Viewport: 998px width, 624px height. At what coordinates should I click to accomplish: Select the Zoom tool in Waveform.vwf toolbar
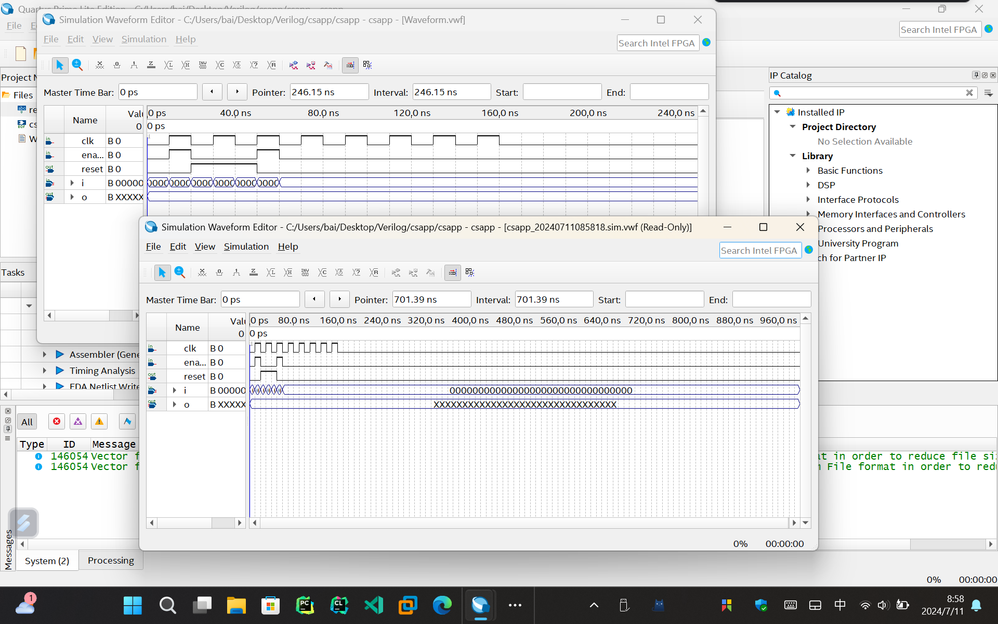click(77, 65)
